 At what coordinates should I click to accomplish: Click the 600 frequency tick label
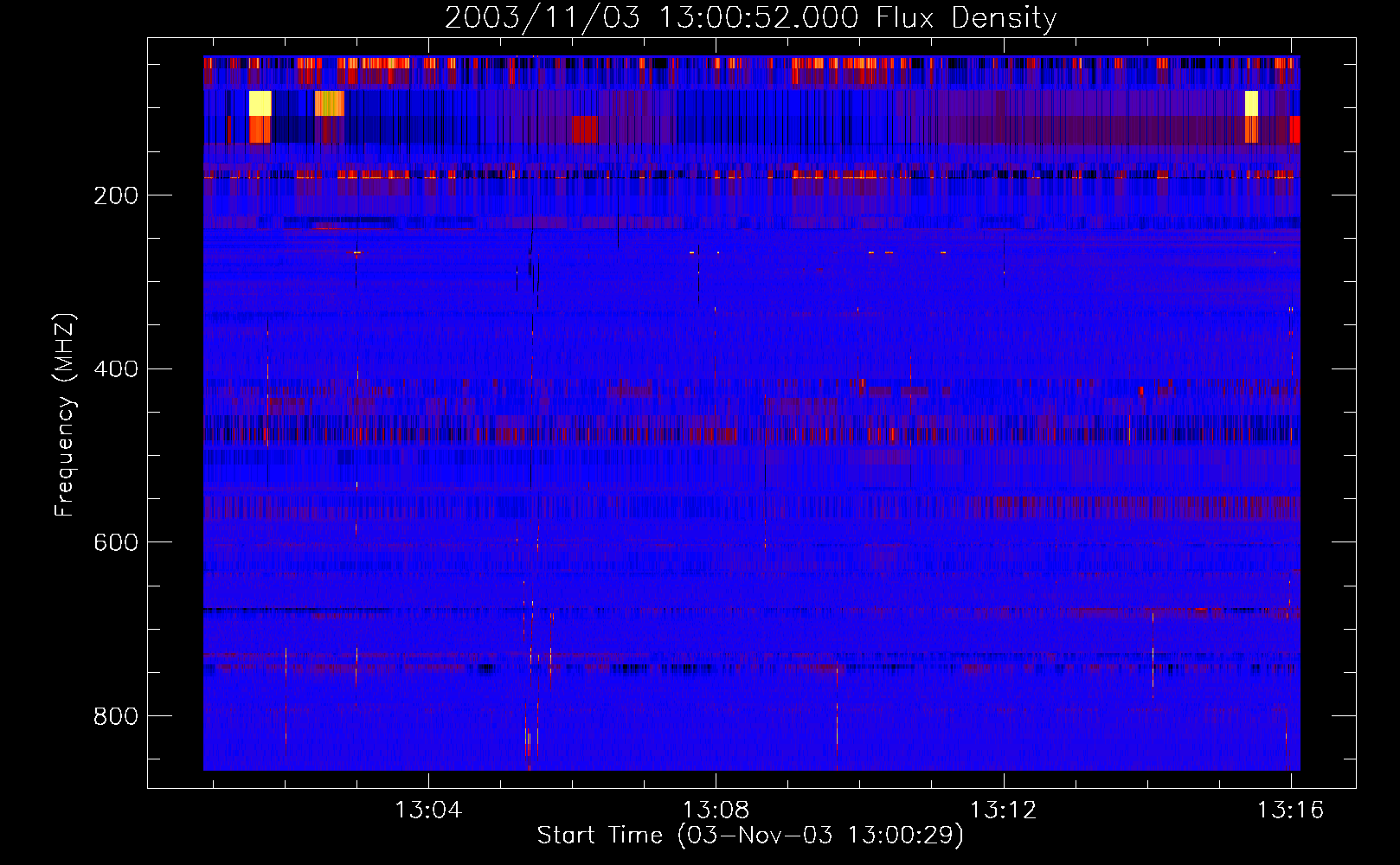point(116,542)
